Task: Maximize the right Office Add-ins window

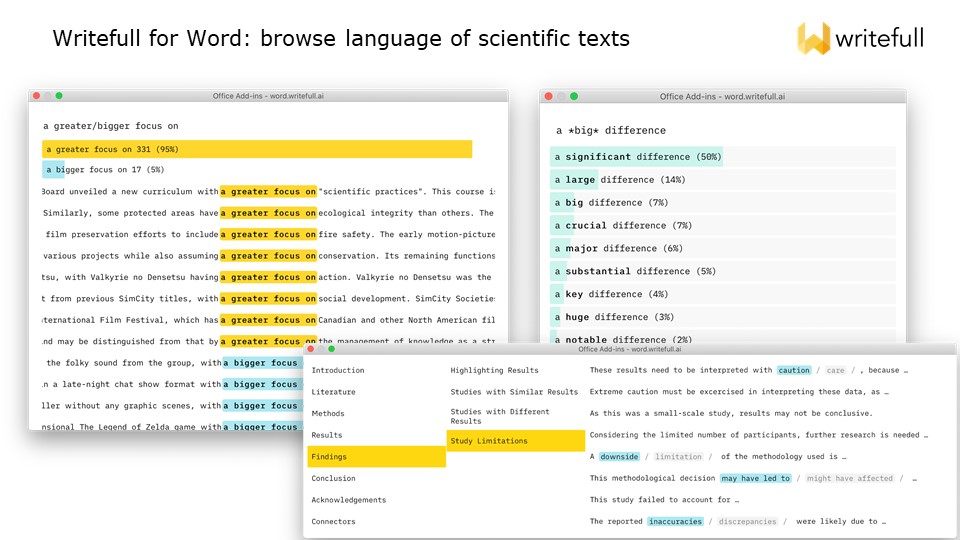Action: coord(574,96)
